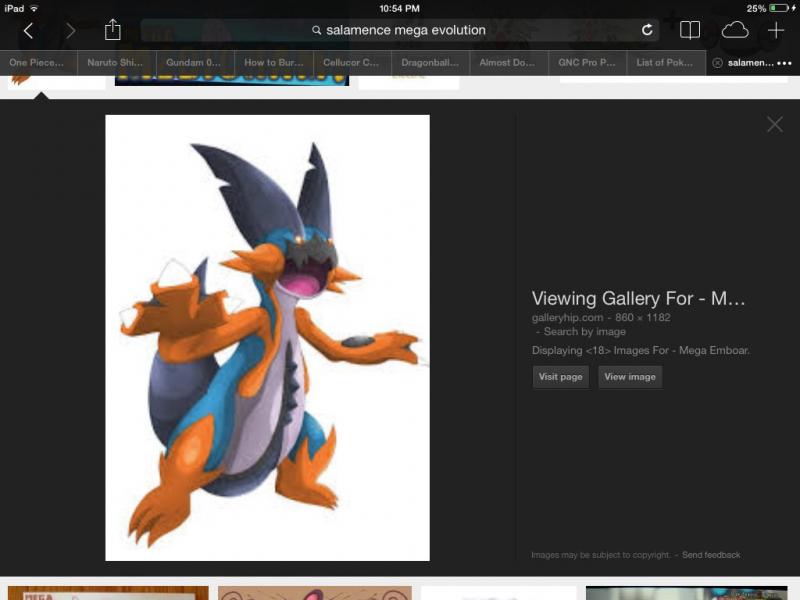Tap the Safari back arrow
800x600 pixels.
pos(29,31)
